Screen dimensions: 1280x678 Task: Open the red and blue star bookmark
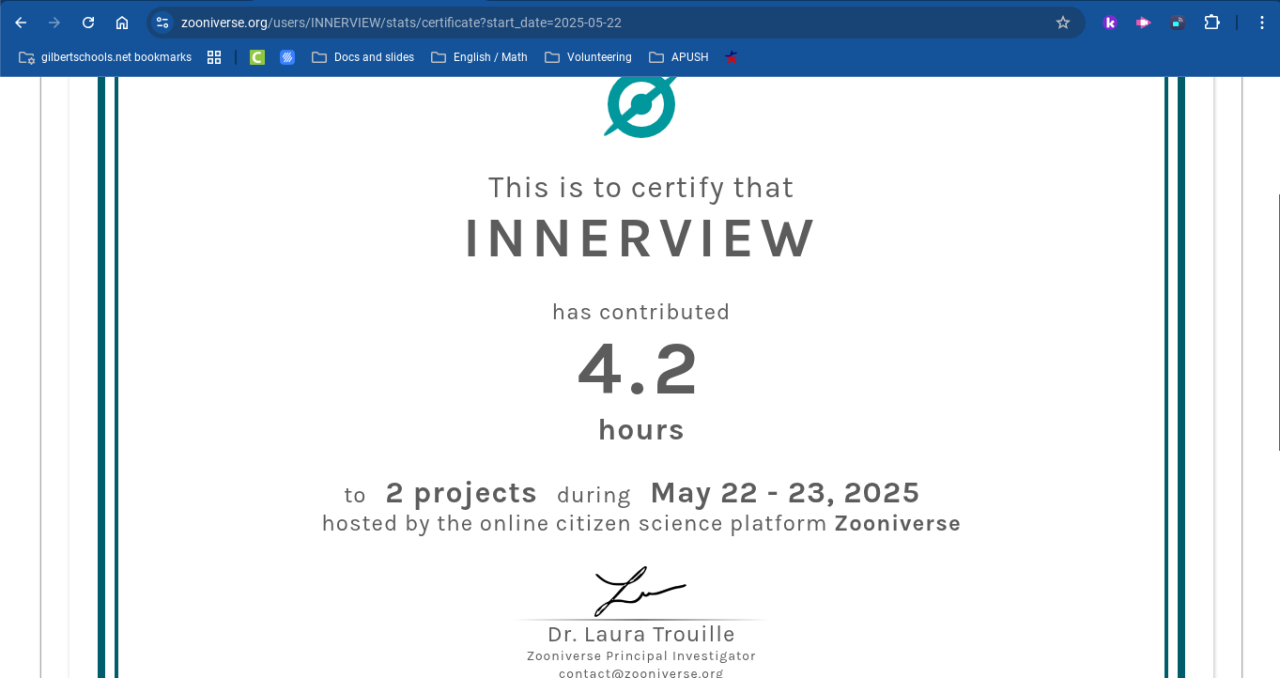(731, 57)
